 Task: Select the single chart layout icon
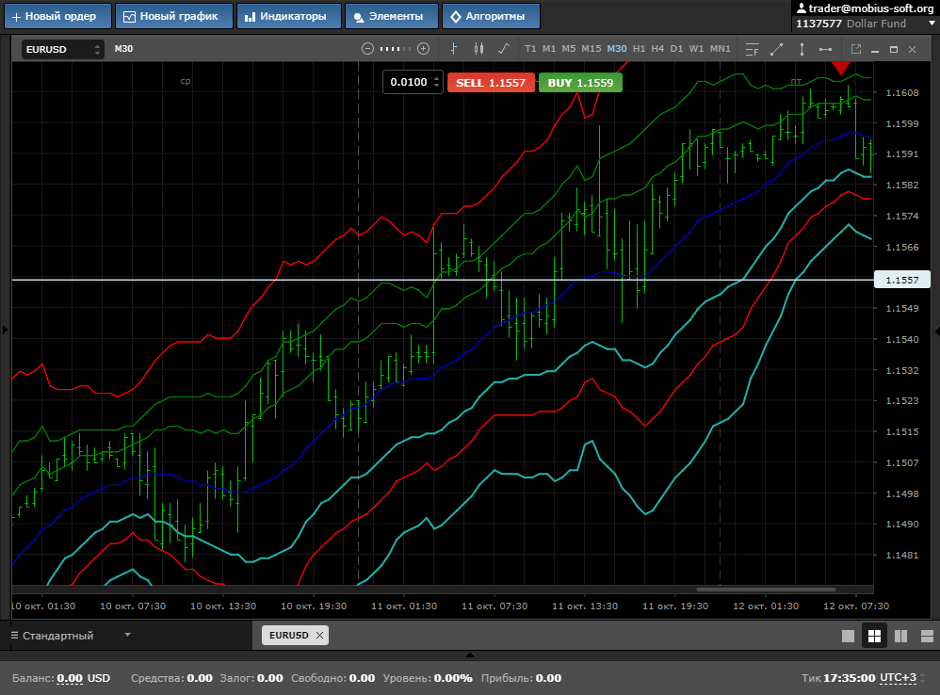(x=848, y=636)
